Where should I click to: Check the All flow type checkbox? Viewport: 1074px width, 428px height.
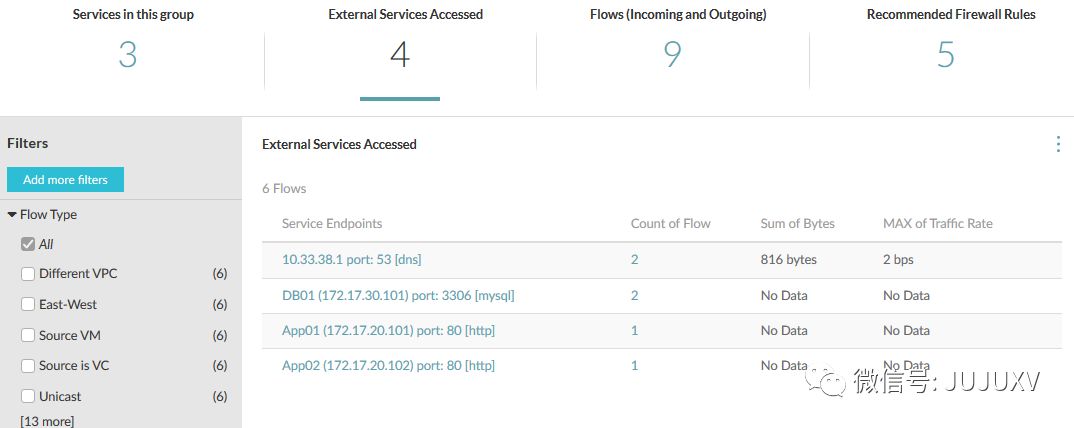click(x=28, y=244)
